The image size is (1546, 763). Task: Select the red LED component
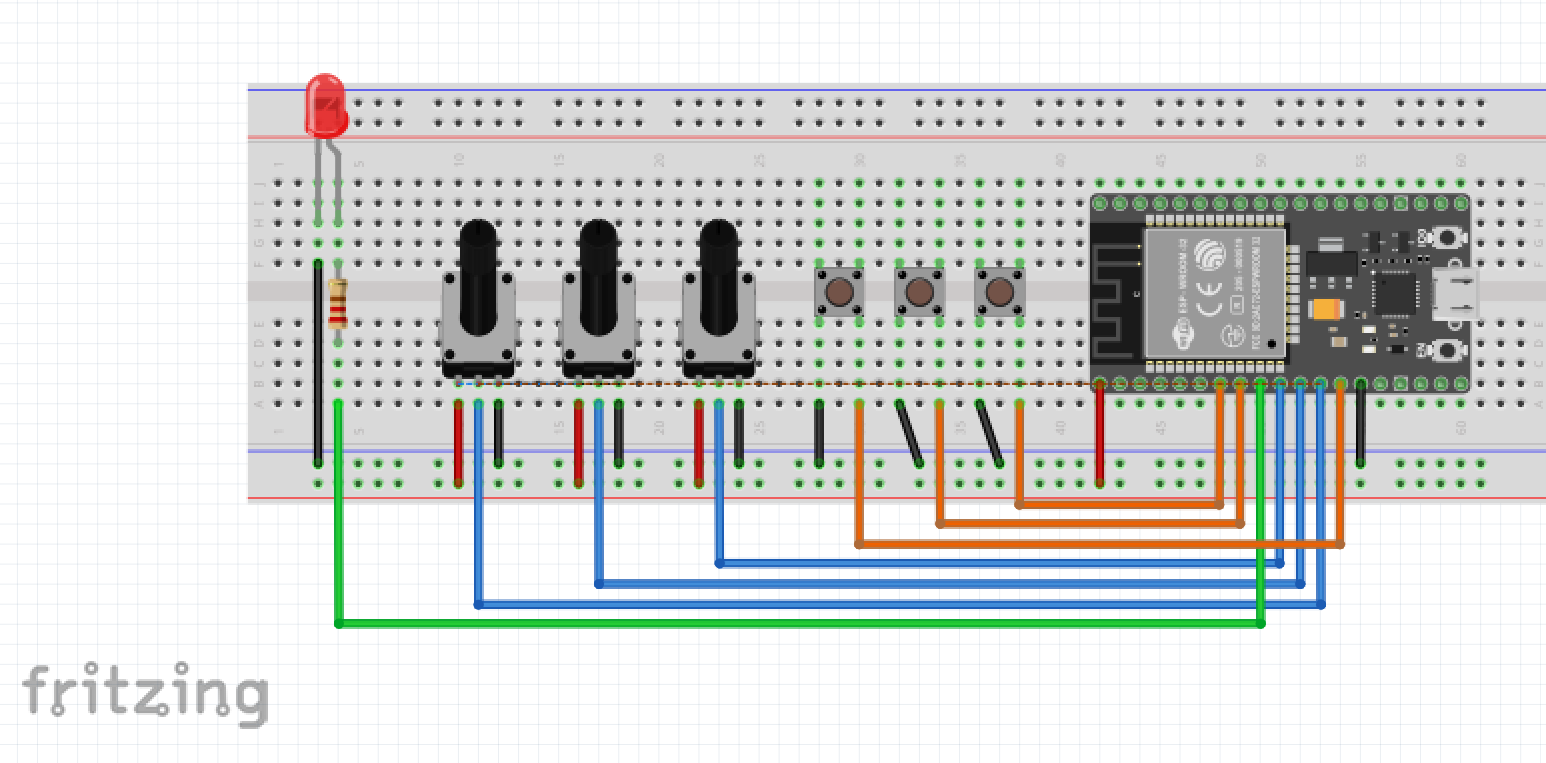click(326, 105)
